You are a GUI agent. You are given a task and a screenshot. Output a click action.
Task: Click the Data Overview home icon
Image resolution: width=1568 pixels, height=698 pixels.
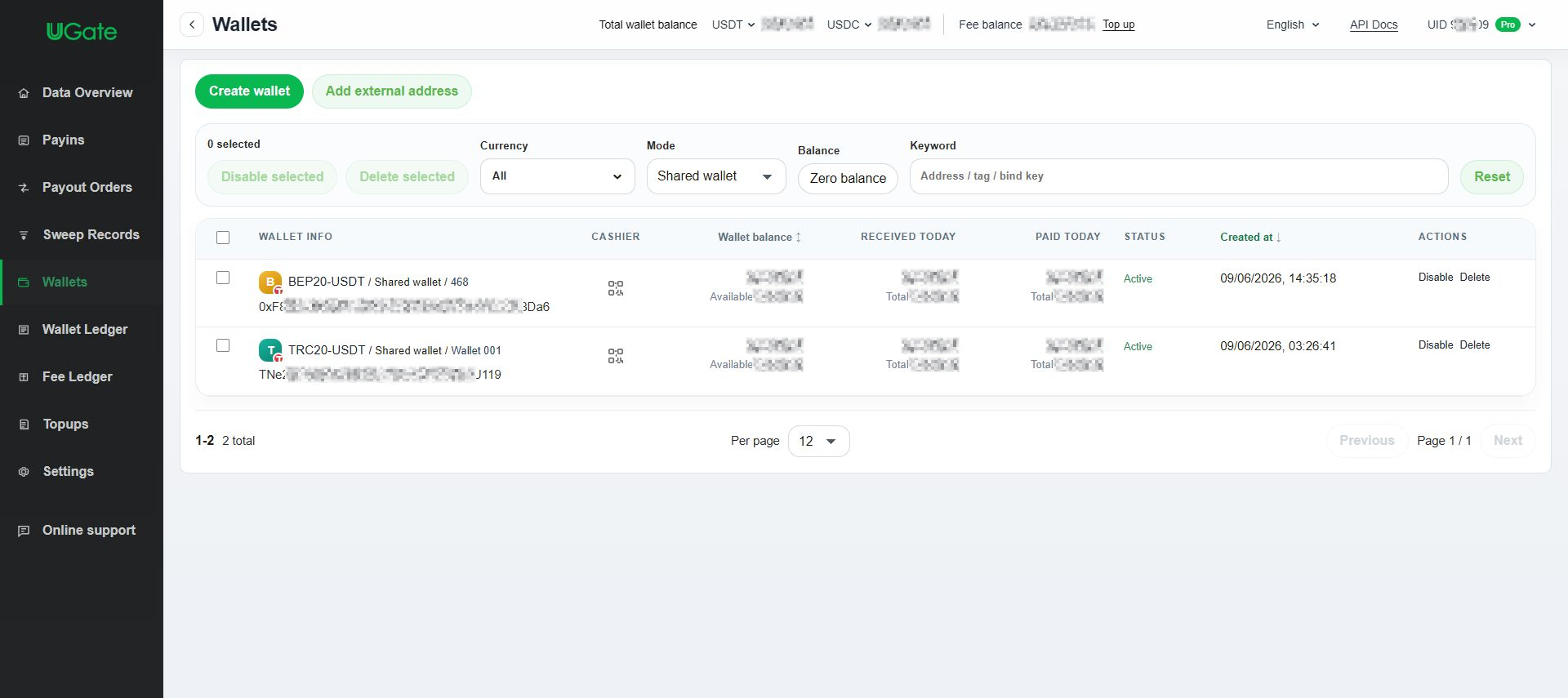(24, 93)
